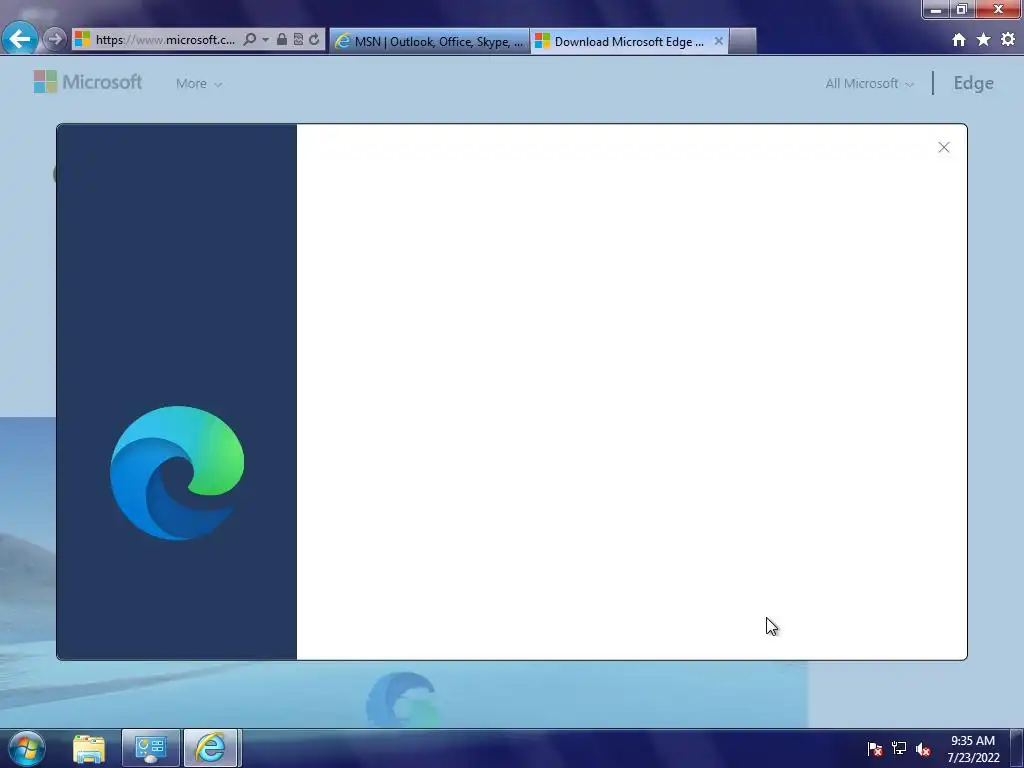
Task: Go to the browser Home page icon
Action: pos(959,40)
